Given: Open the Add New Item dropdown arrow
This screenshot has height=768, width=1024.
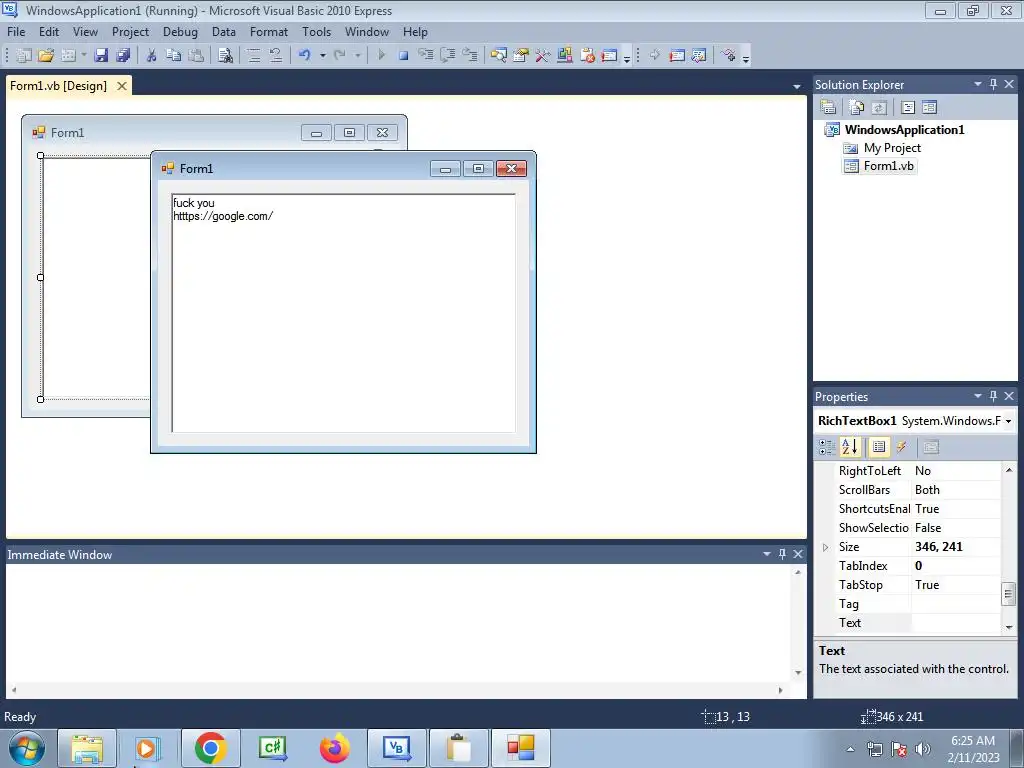Looking at the screenshot, I should (84, 56).
